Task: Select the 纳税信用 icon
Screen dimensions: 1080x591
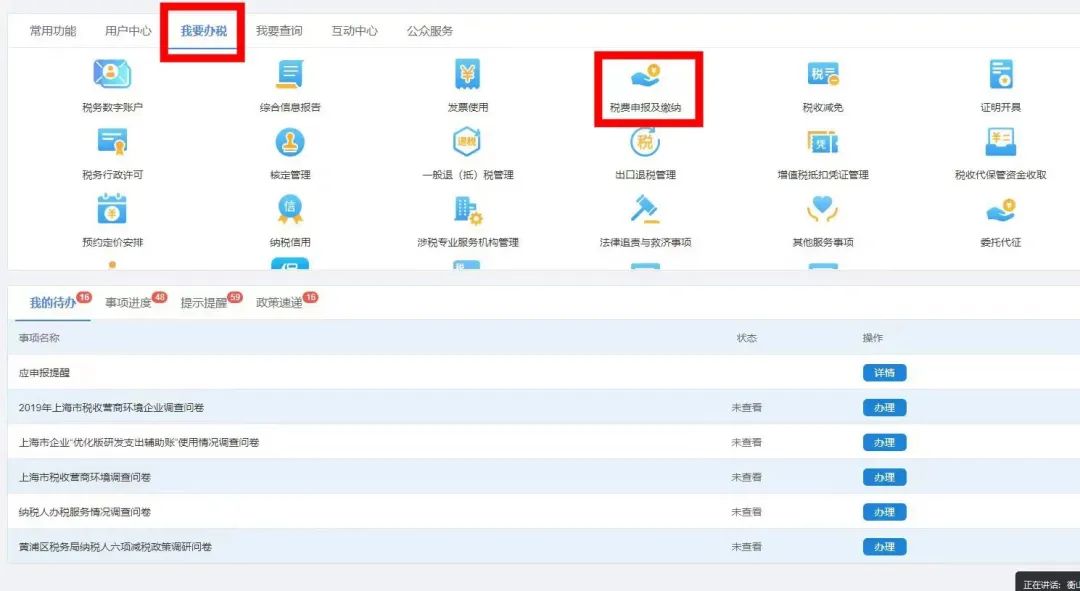Action: click(x=290, y=211)
